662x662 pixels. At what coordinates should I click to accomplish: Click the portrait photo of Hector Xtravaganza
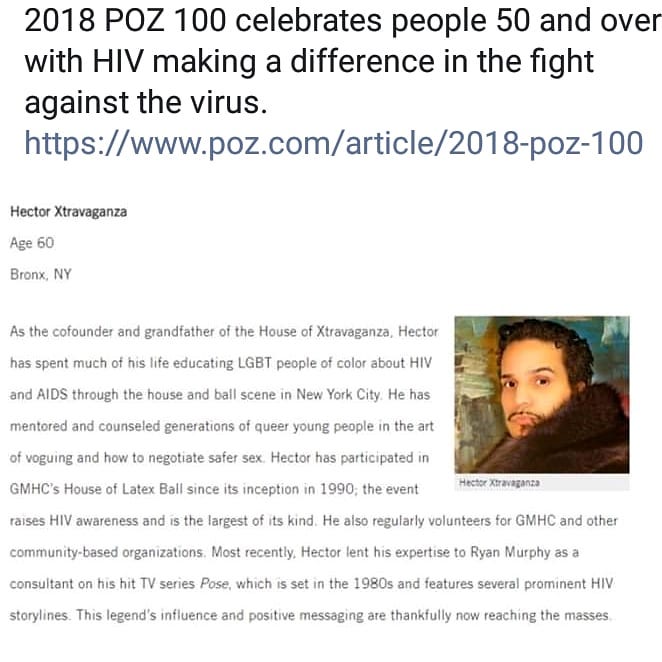click(x=541, y=395)
